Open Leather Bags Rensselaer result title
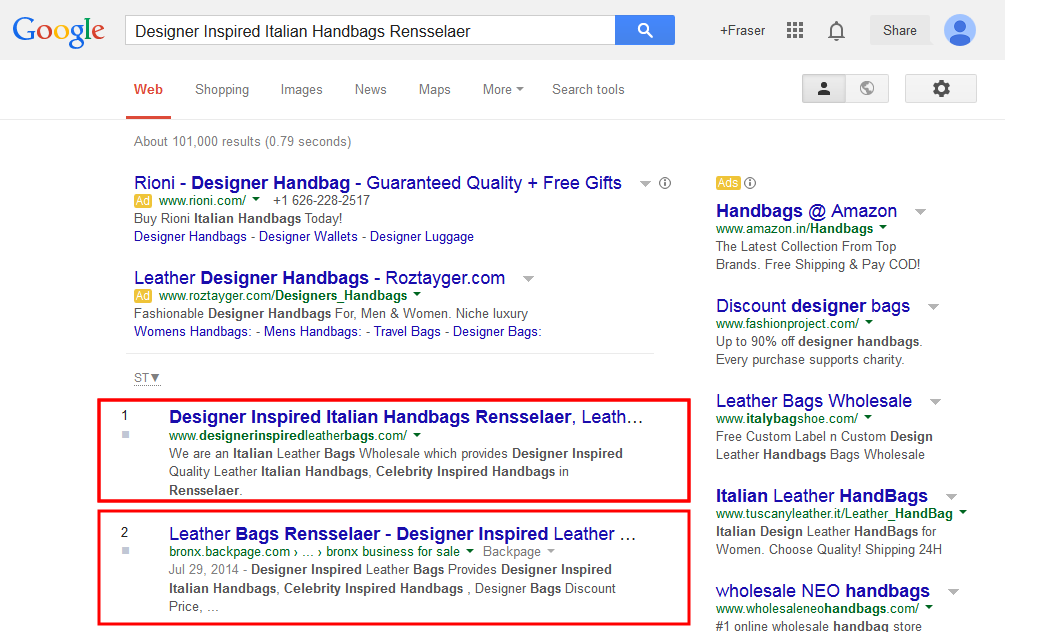 (402, 534)
